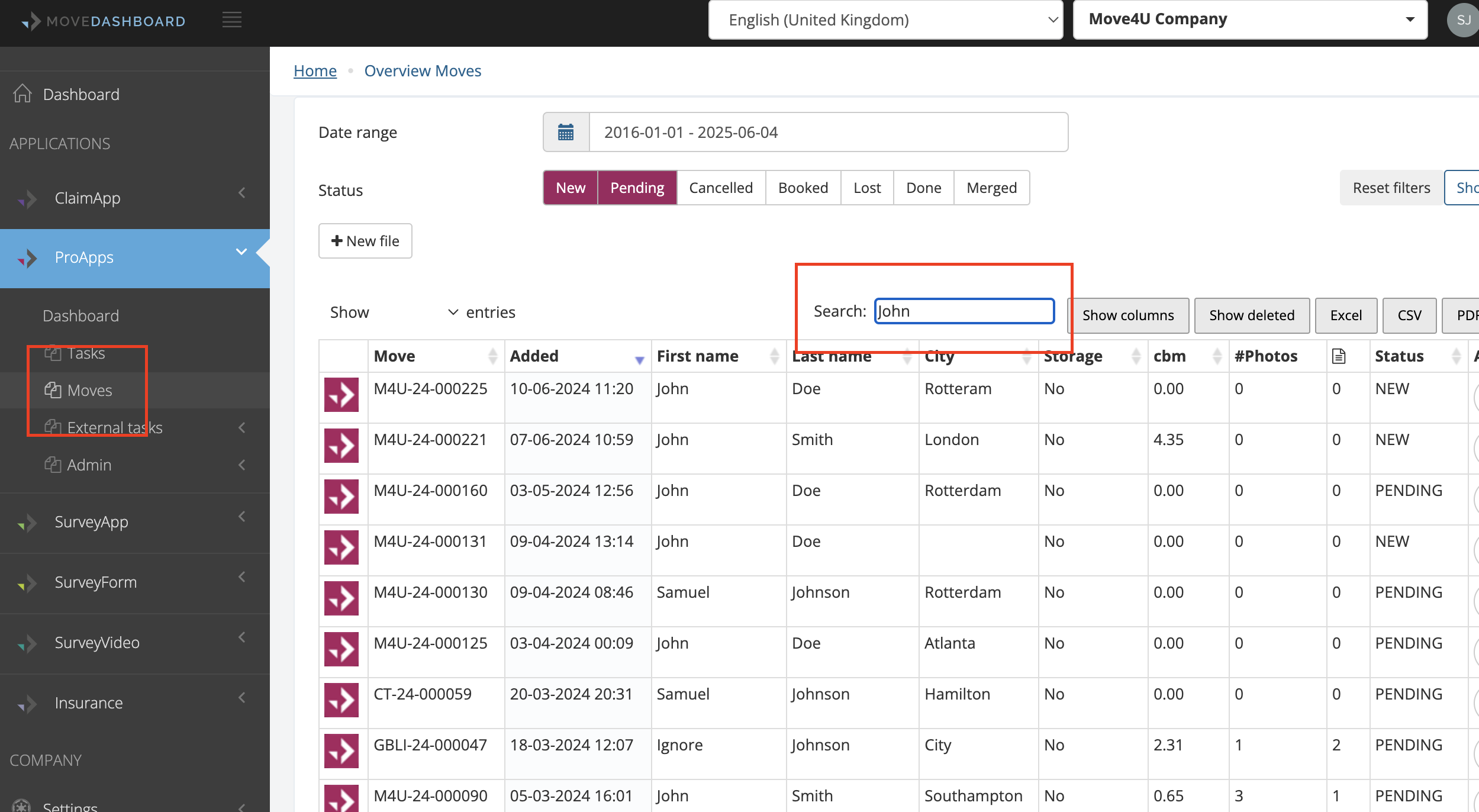This screenshot has width=1479, height=812.
Task: Click the SurveyApp arrow logo icon
Action: pyautogui.click(x=28, y=523)
